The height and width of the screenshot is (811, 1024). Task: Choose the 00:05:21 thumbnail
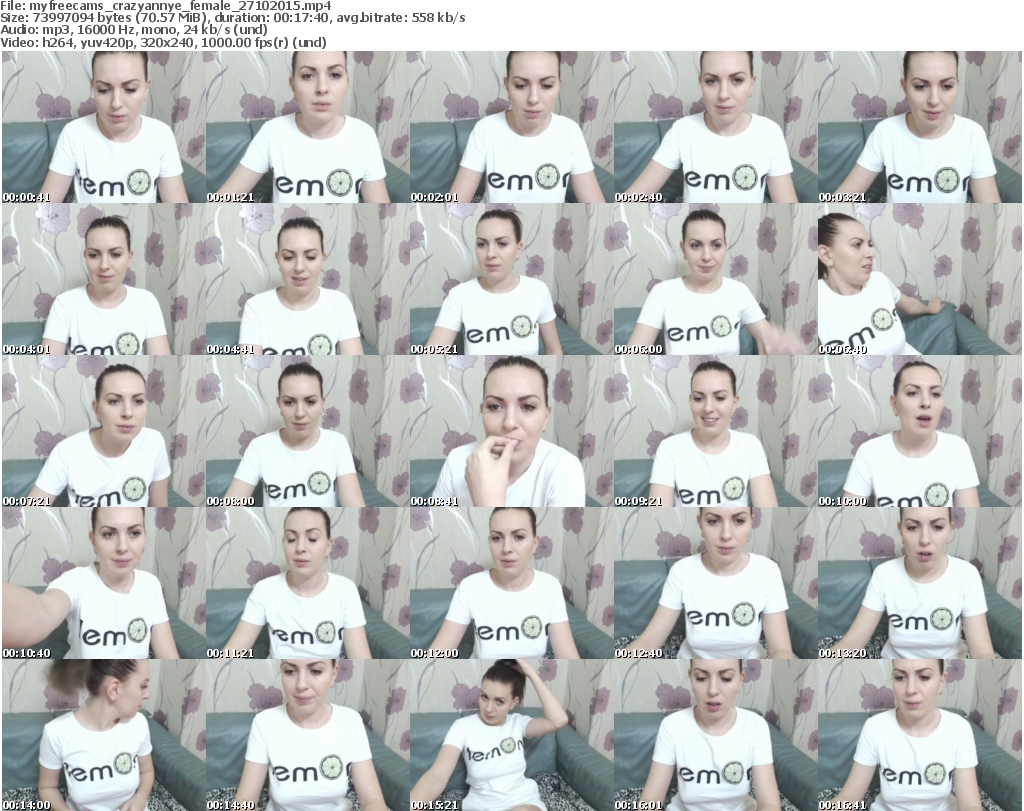point(511,279)
